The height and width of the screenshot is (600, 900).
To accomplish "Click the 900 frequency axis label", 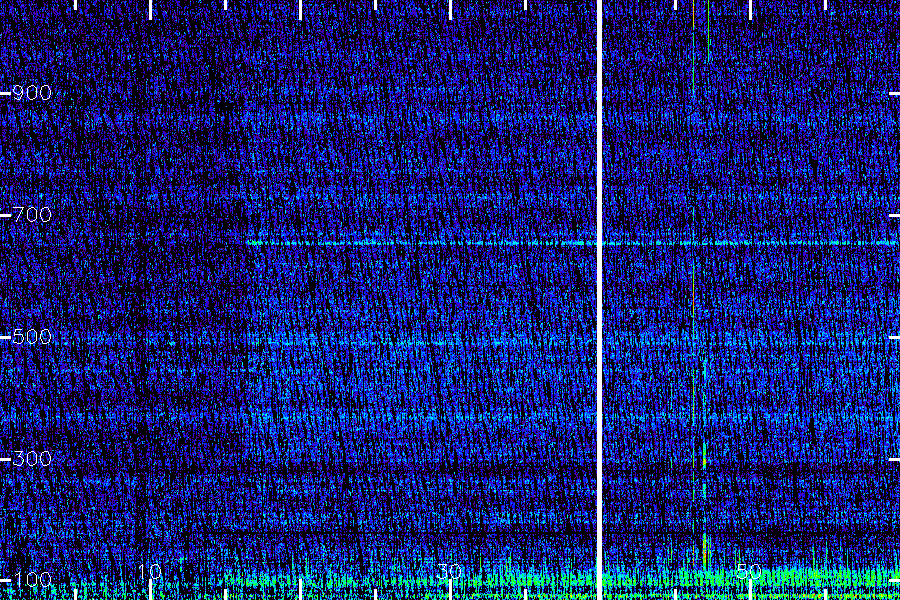I will tap(32, 93).
